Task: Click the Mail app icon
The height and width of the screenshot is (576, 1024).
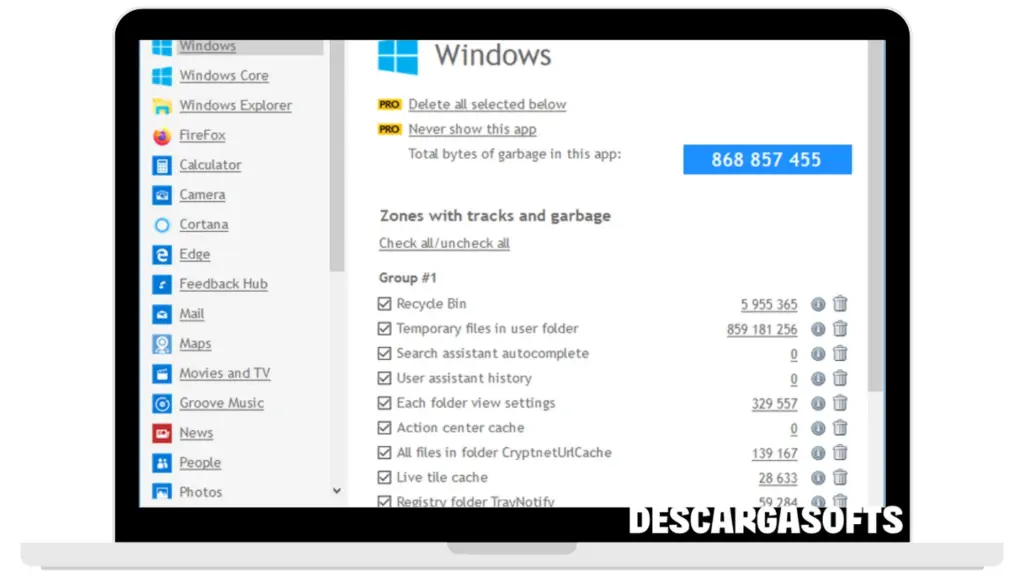Action: pos(162,314)
